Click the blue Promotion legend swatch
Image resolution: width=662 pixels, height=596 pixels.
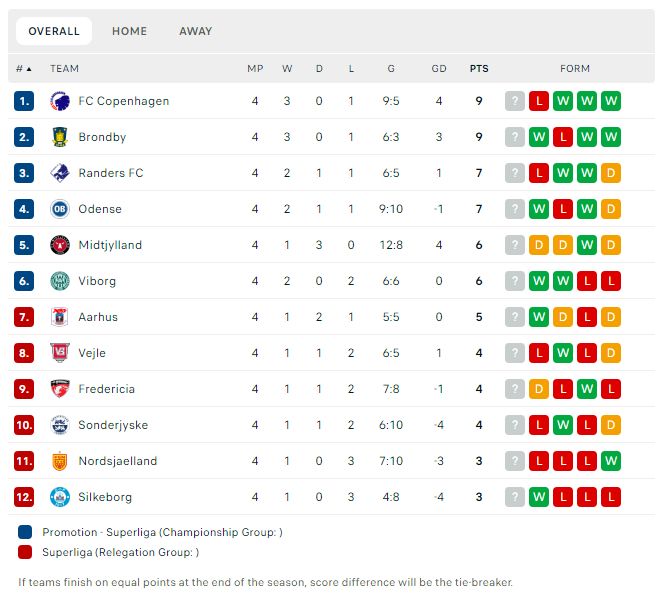click(x=25, y=532)
